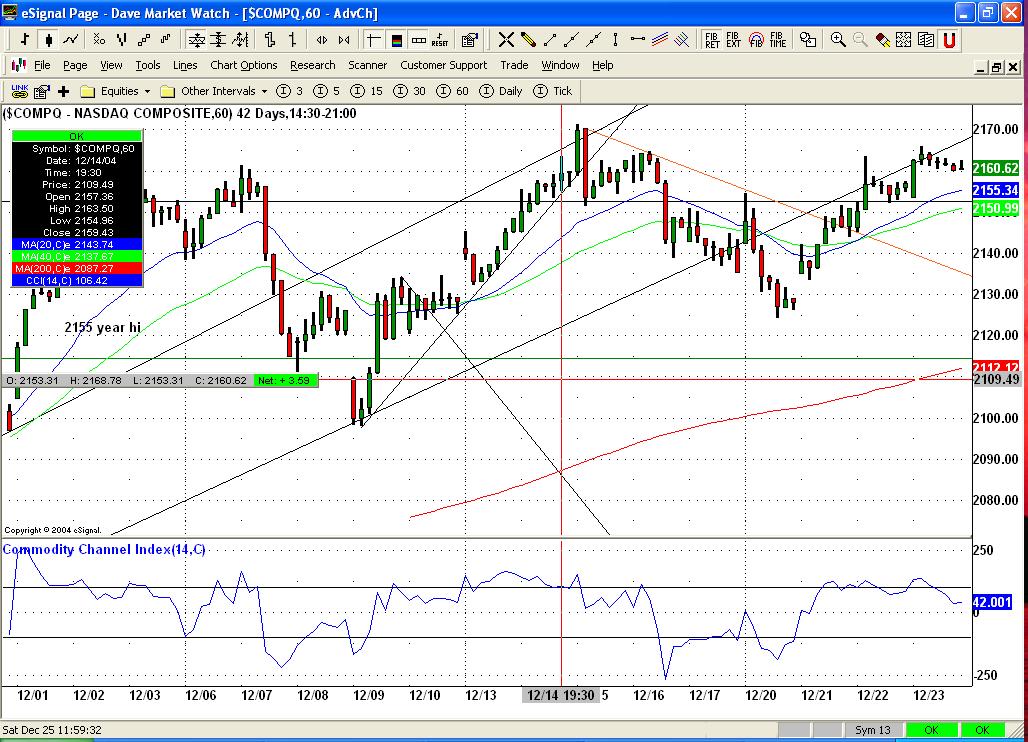Image resolution: width=1028 pixels, height=742 pixels.
Task: Click the RESET chart icon
Action: [440, 41]
